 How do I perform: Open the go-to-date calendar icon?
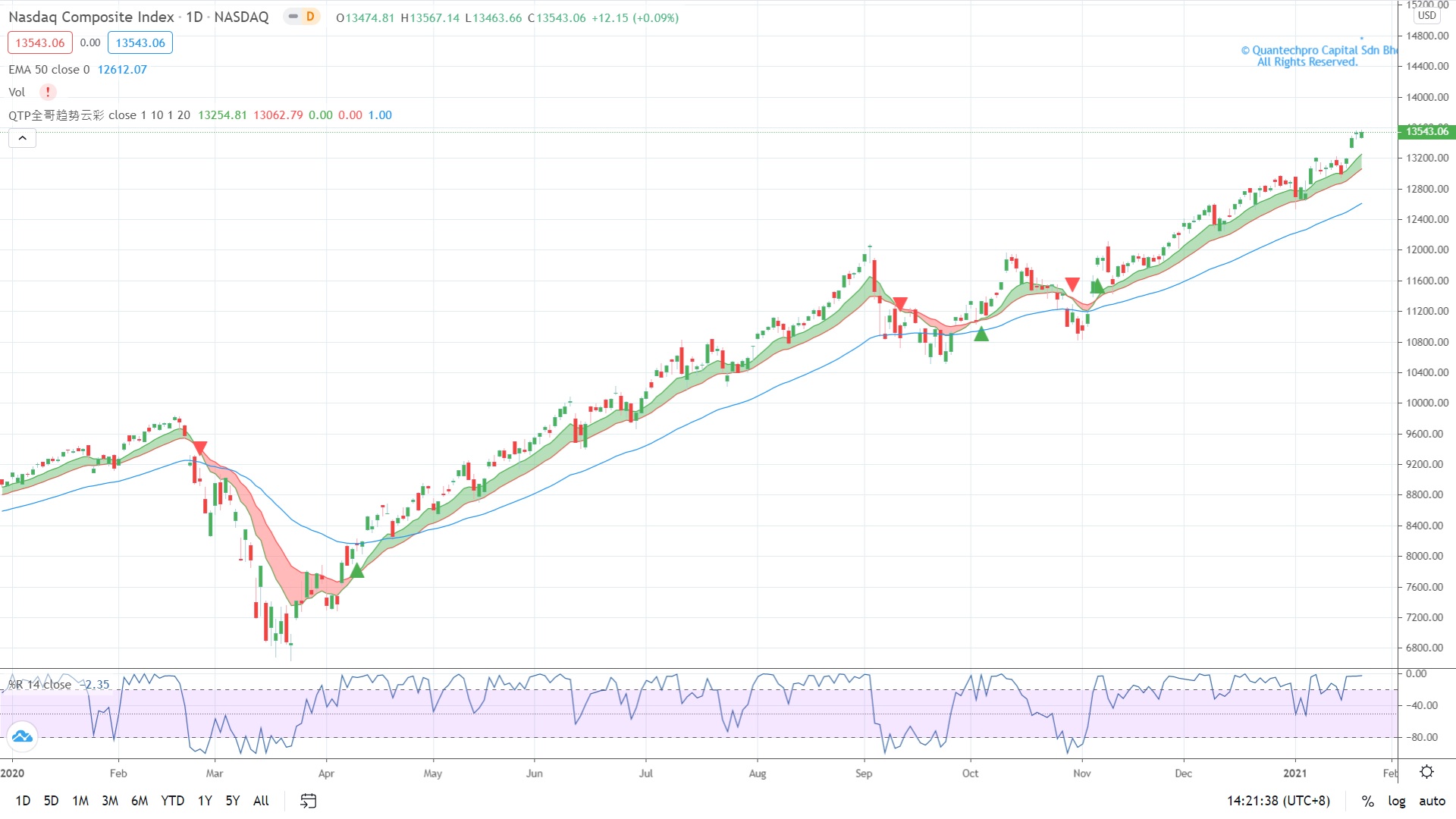pos(308,801)
